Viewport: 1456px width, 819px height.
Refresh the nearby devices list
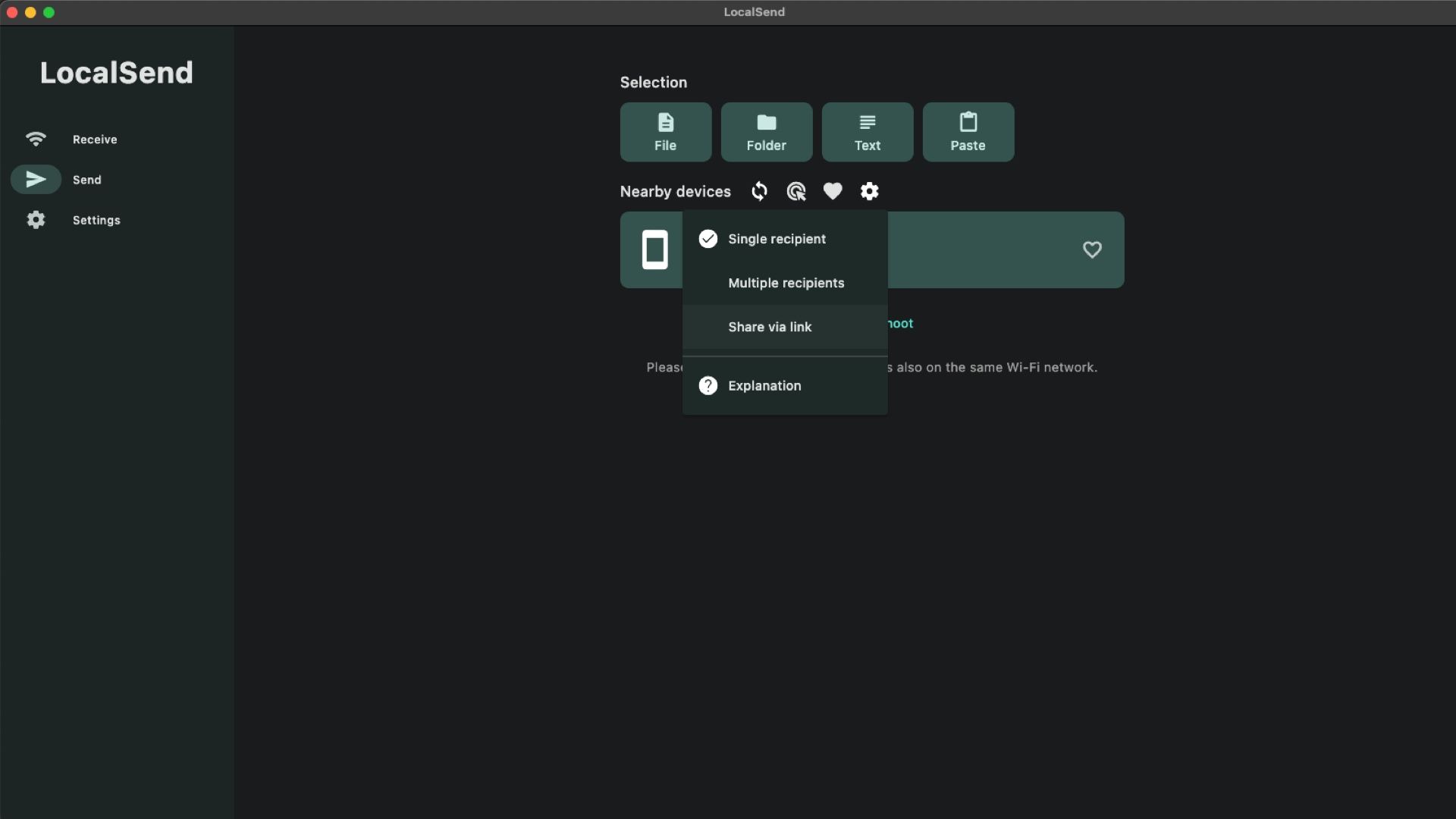click(759, 191)
